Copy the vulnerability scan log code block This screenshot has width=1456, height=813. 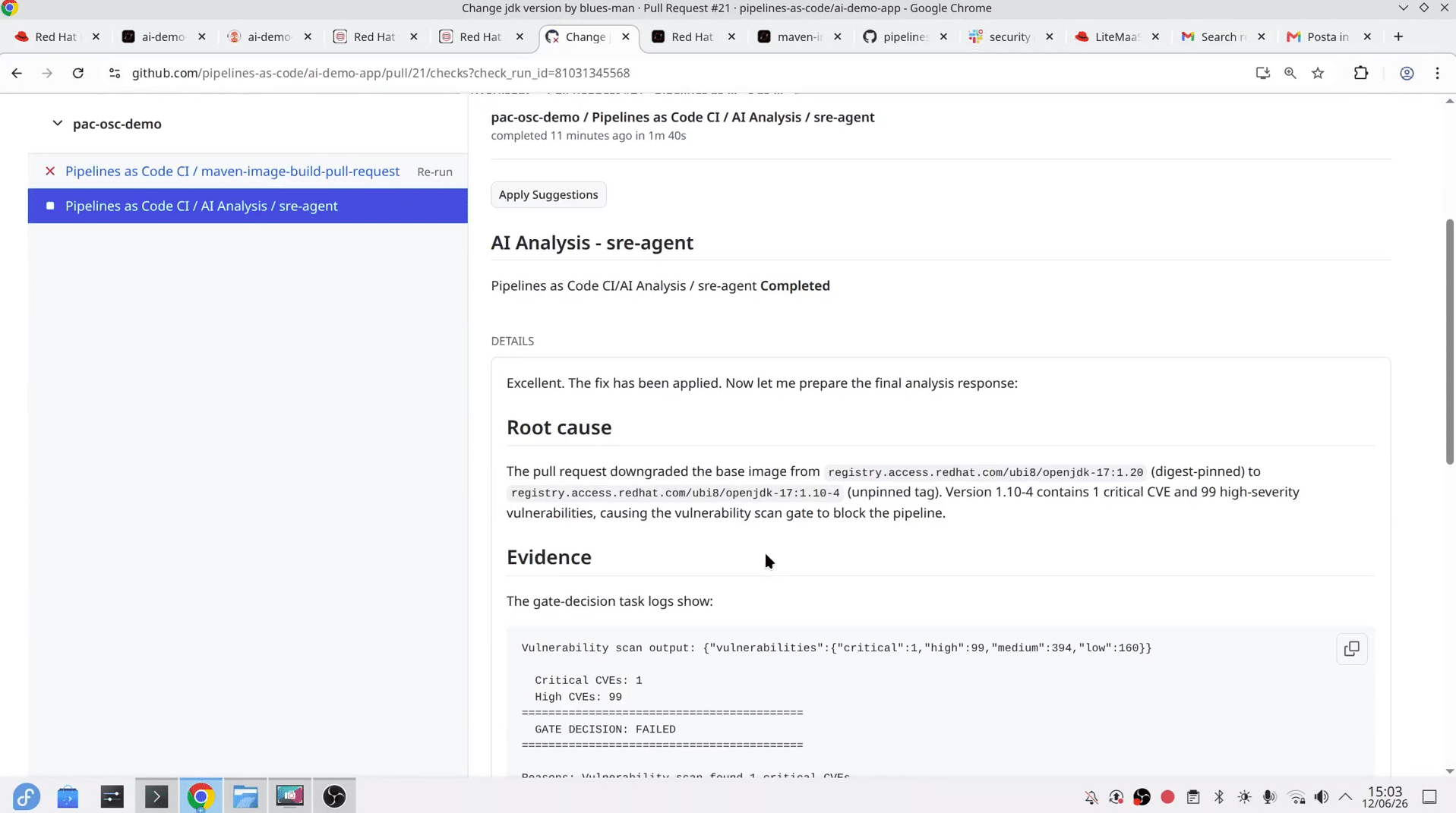coord(1351,649)
